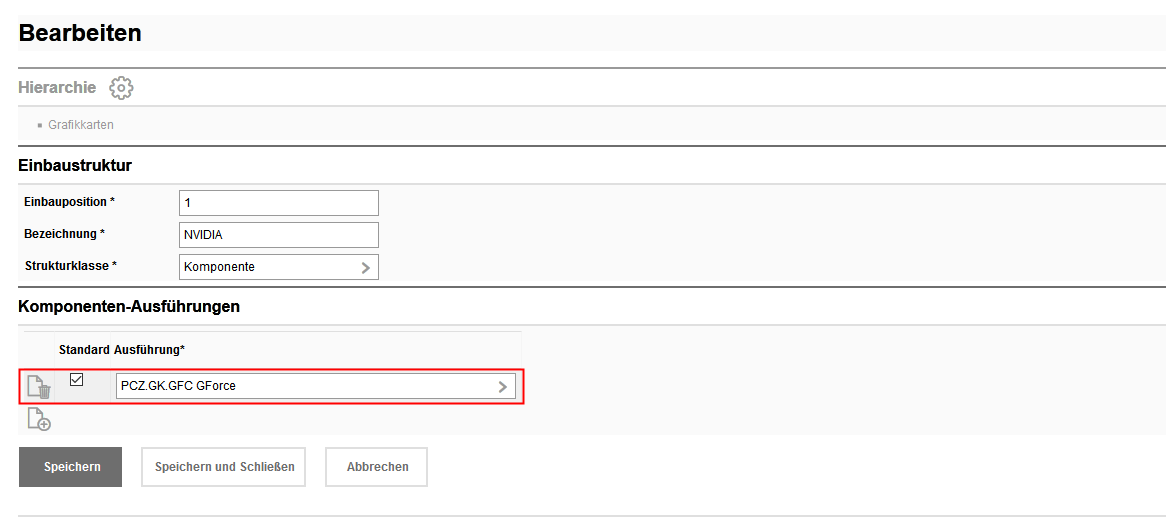
Task: Cancel editing with Abbrechen
Action: tap(377, 467)
